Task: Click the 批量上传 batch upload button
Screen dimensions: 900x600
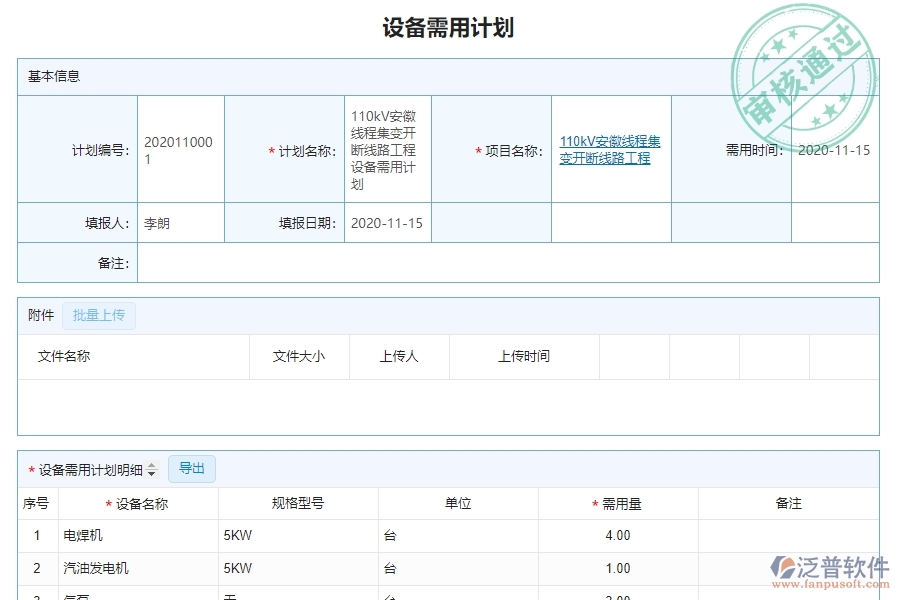Action: 98,315
